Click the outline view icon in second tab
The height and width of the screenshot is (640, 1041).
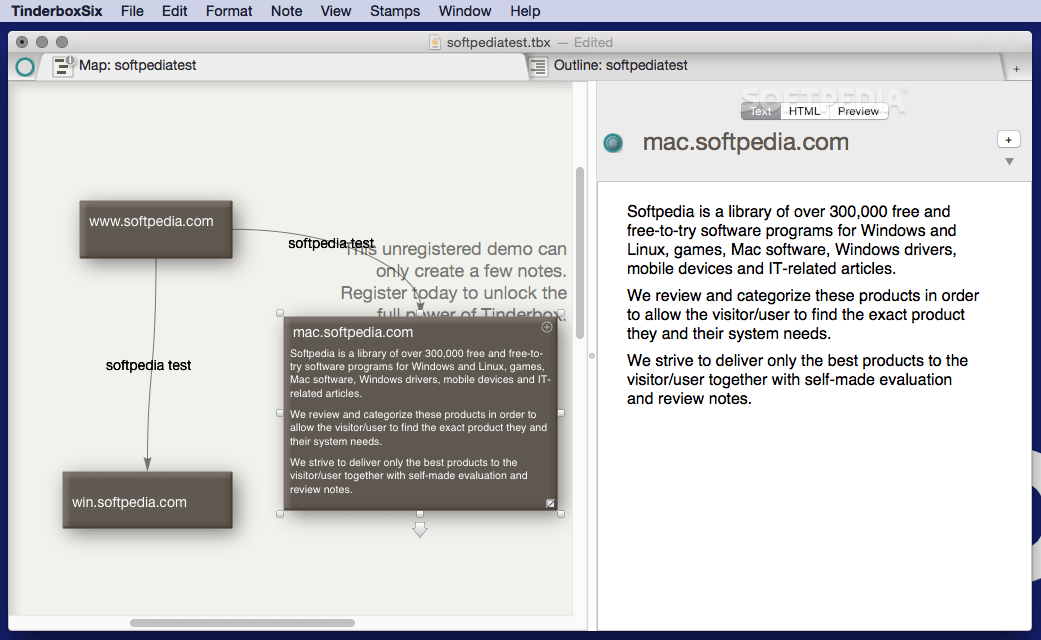[x=538, y=66]
